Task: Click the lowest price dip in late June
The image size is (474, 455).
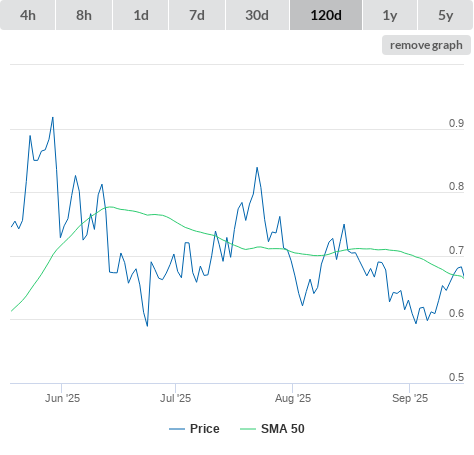Action: click(x=147, y=325)
